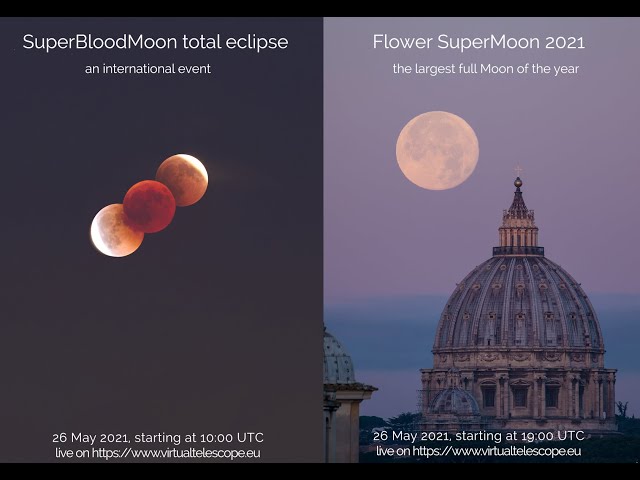Click the "SuperBloodMoon total eclipse" title
Screen dimensions: 640x480
(155, 42)
